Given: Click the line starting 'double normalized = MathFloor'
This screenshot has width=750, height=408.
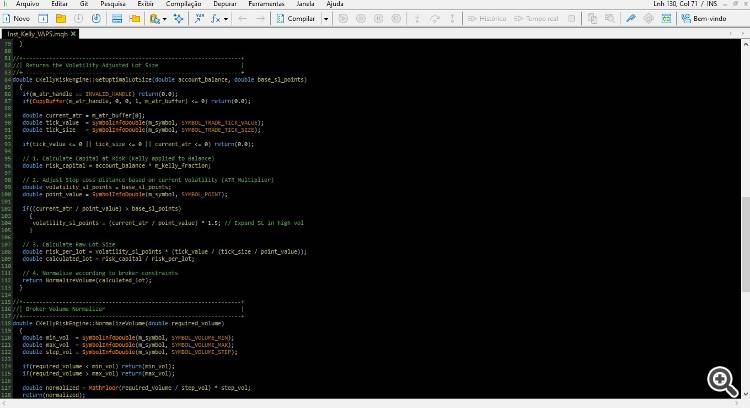Looking at the screenshot, I should [x=136, y=388].
